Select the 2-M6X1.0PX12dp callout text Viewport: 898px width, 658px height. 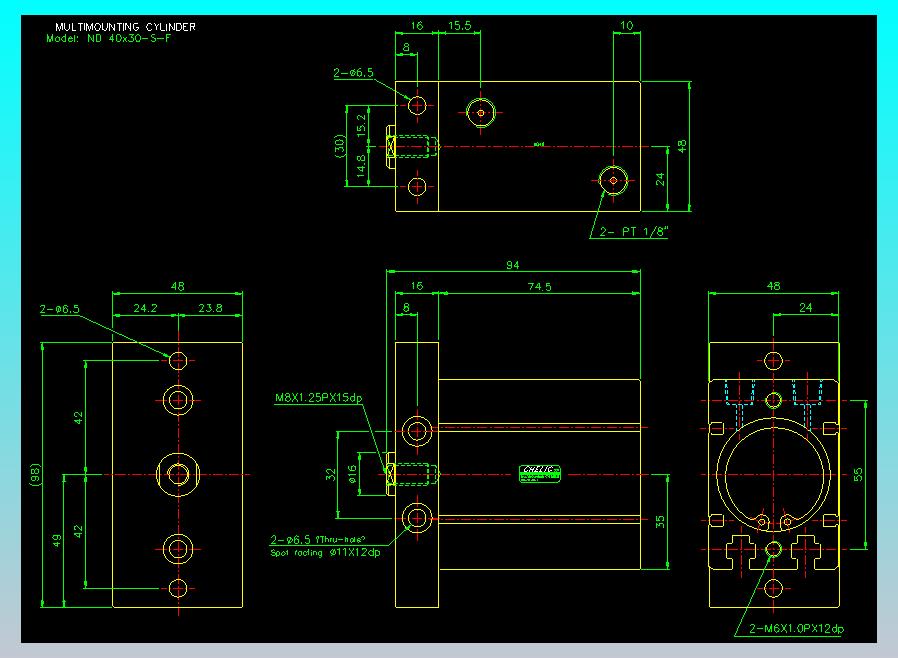point(797,628)
